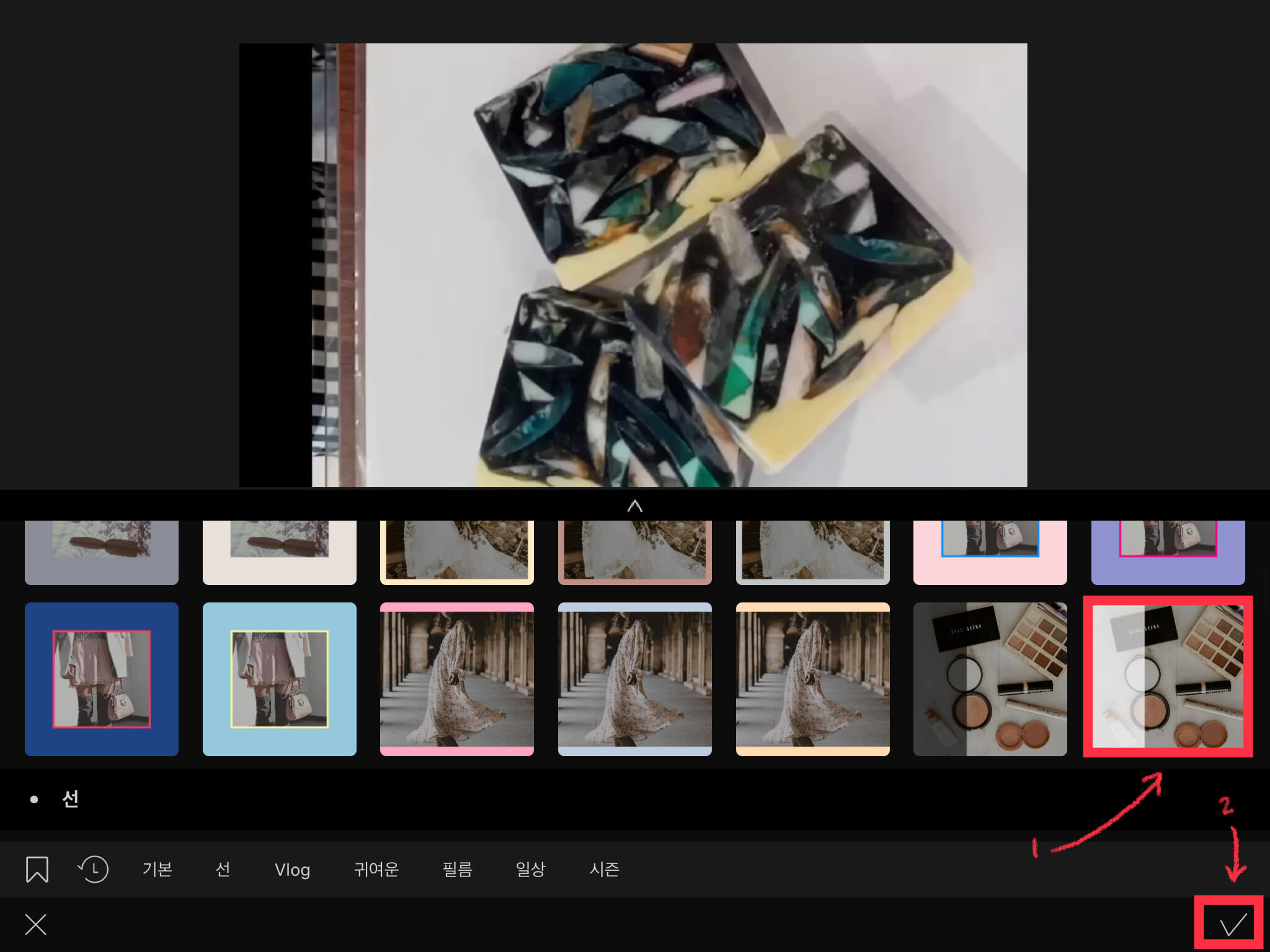Open the bookmarked transitions icon
The image size is (1270, 952).
[37, 869]
